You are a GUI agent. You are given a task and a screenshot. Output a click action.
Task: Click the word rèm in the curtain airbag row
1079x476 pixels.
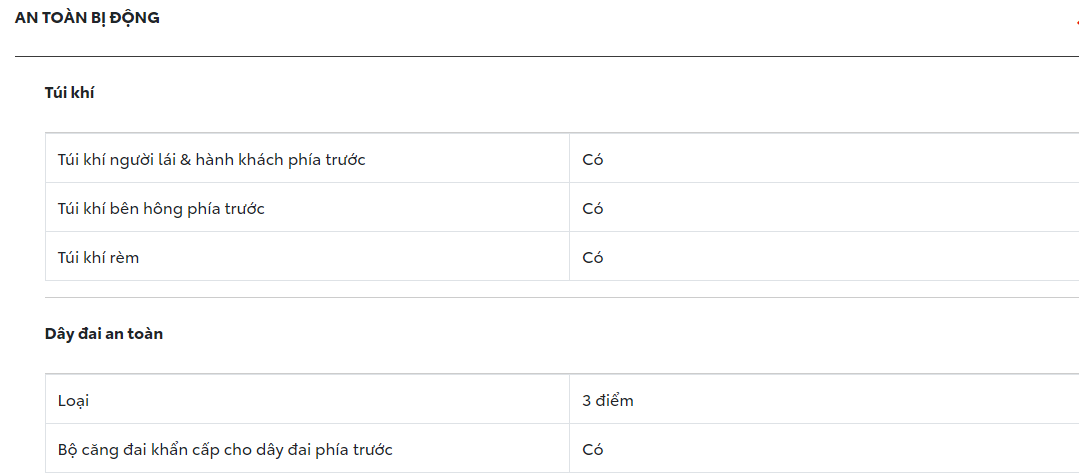point(124,257)
